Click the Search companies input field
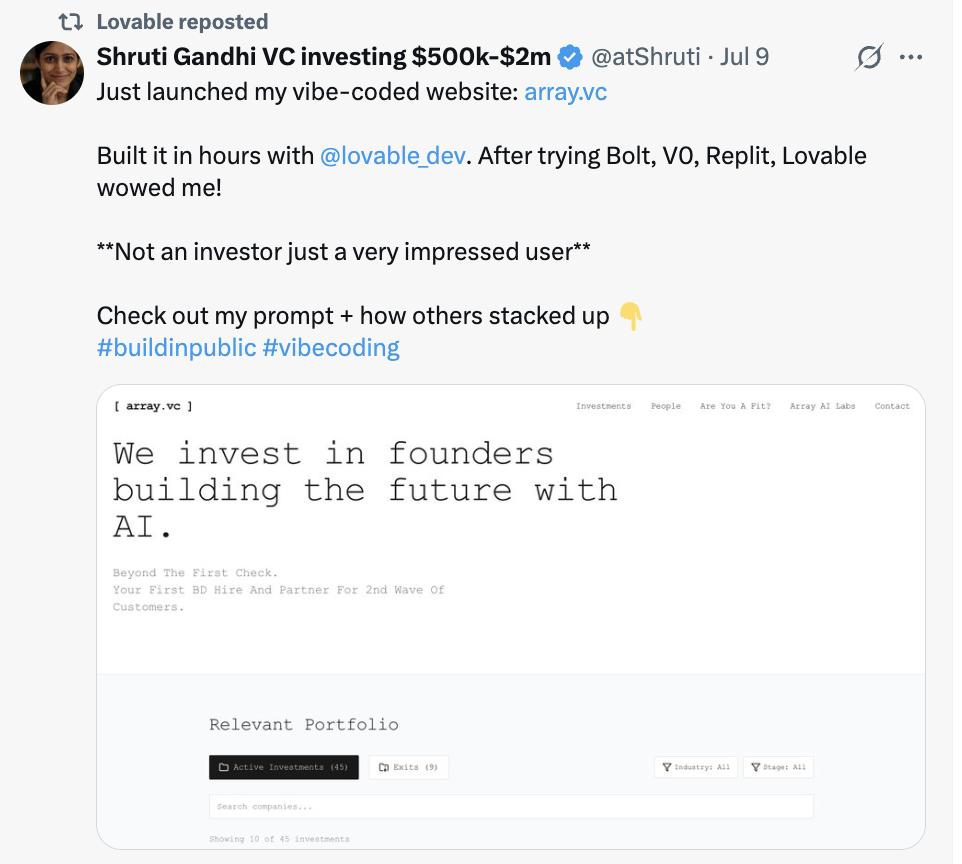The height and width of the screenshot is (864, 962). (x=510, y=806)
